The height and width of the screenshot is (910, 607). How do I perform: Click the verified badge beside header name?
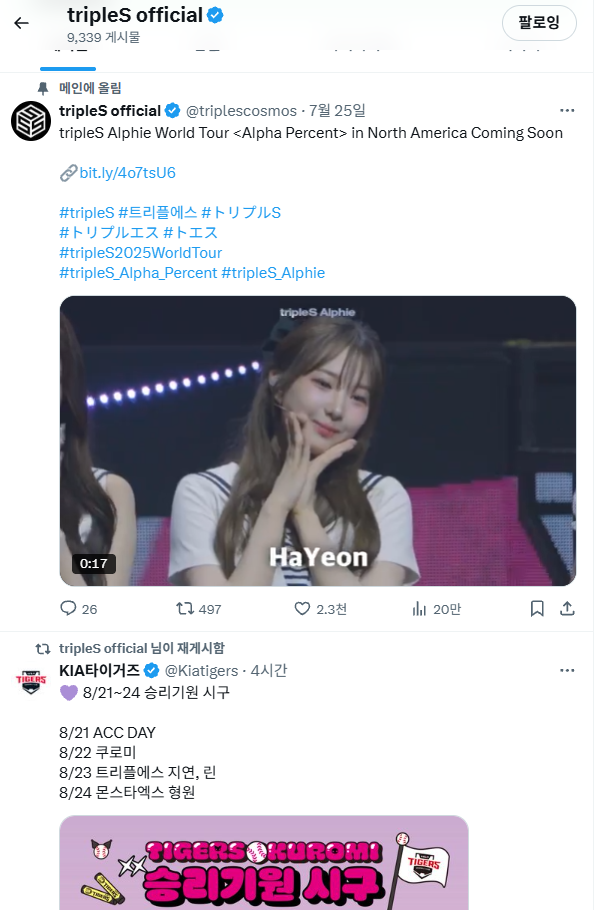point(215,15)
